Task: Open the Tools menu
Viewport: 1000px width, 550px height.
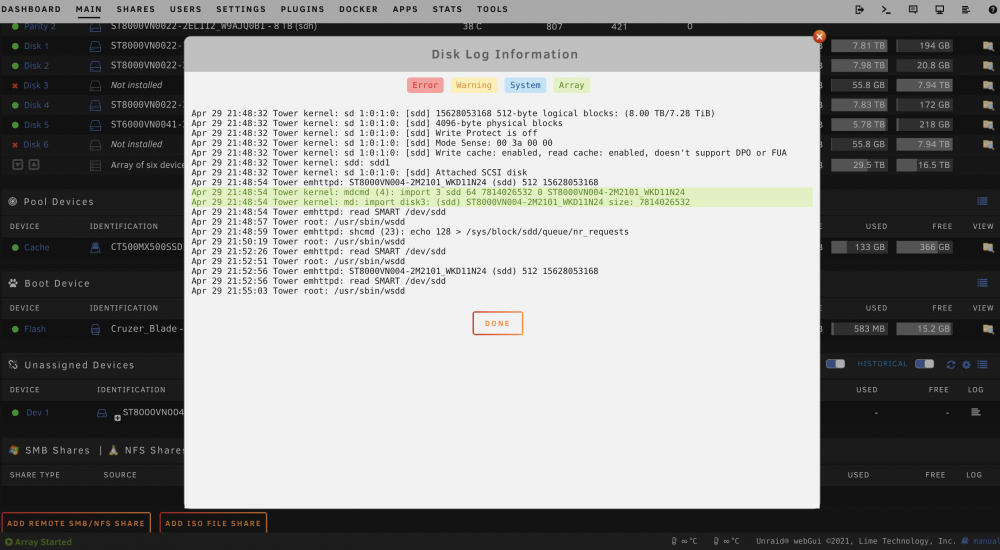Action: tap(492, 9)
